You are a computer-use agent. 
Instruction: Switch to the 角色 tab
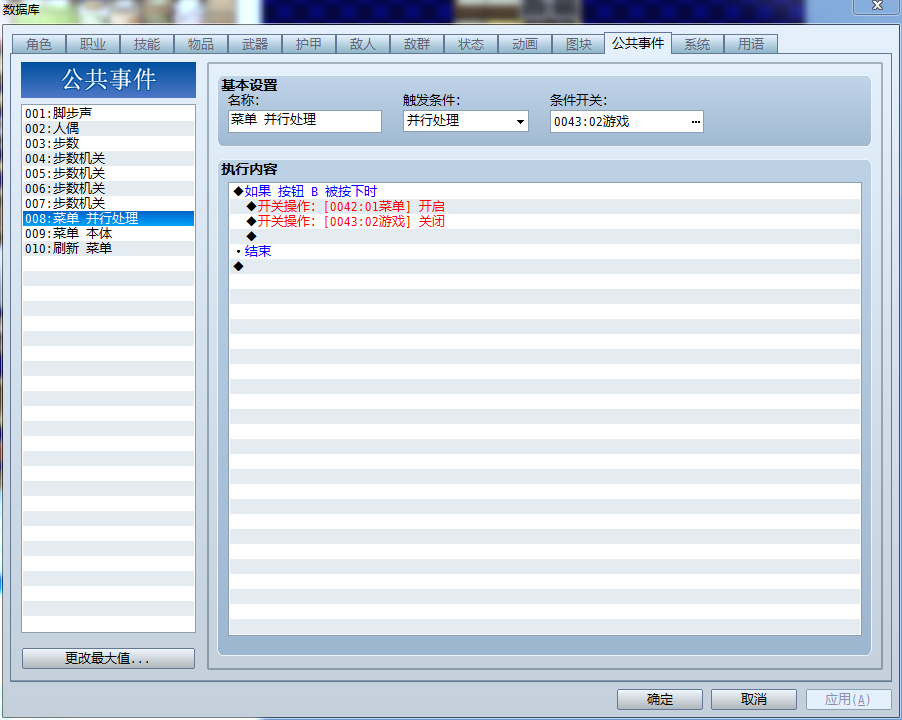click(39, 44)
